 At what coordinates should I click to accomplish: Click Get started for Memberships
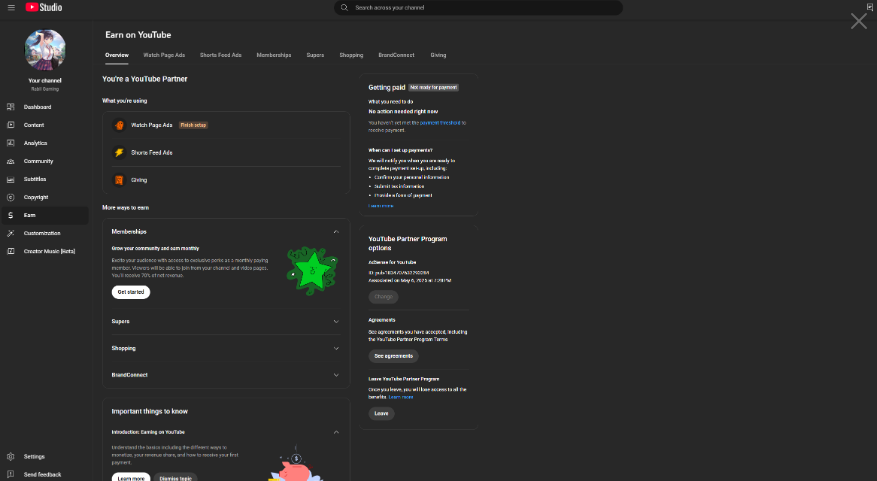pyautogui.click(x=131, y=292)
